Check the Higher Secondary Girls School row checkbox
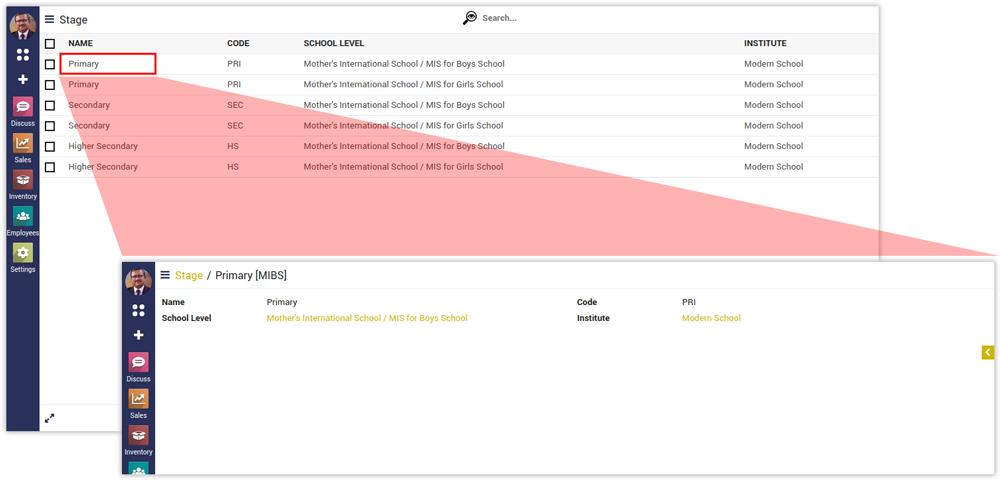This screenshot has height=480, width=1000. [x=50, y=167]
